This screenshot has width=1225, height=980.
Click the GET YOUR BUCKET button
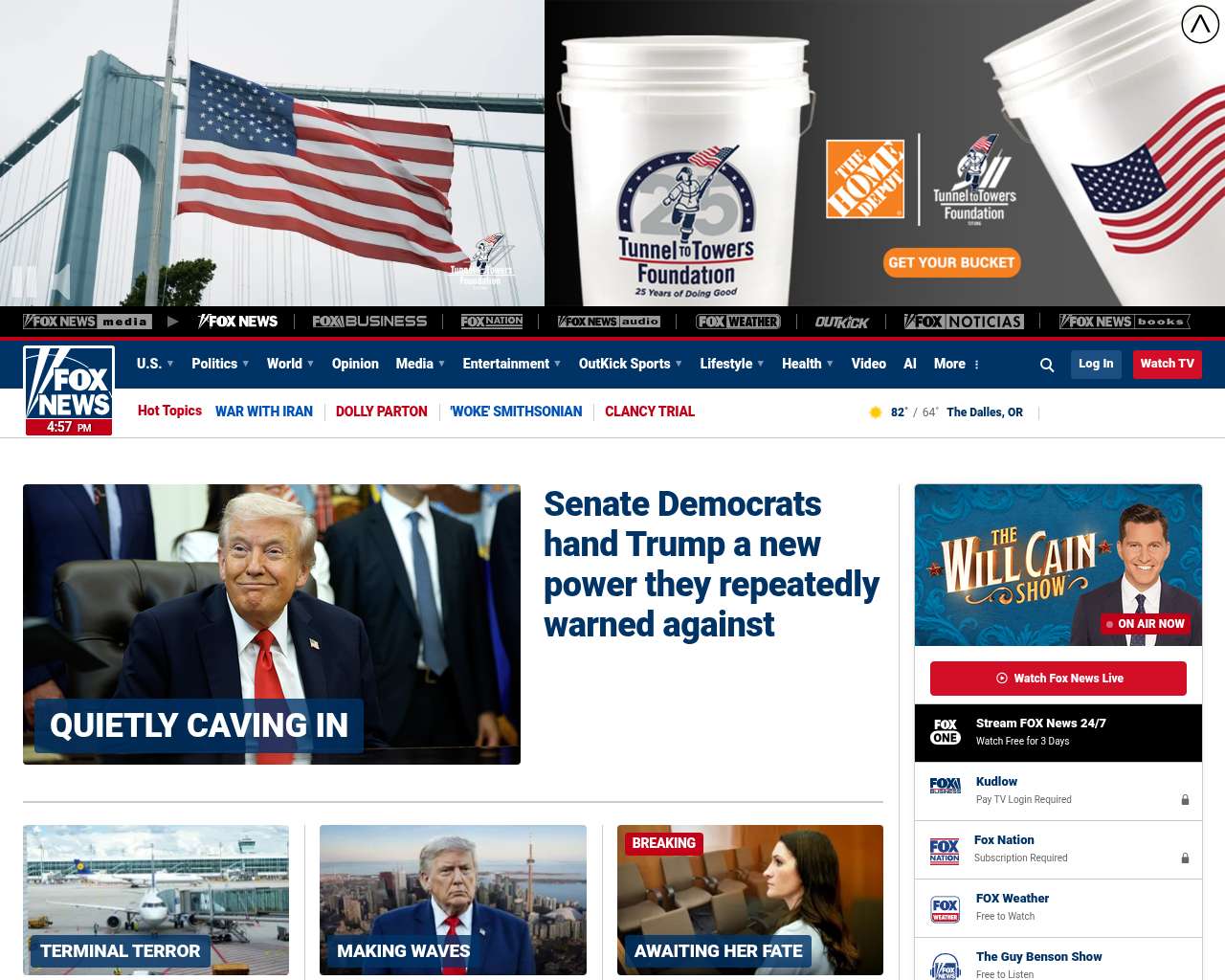(951, 263)
